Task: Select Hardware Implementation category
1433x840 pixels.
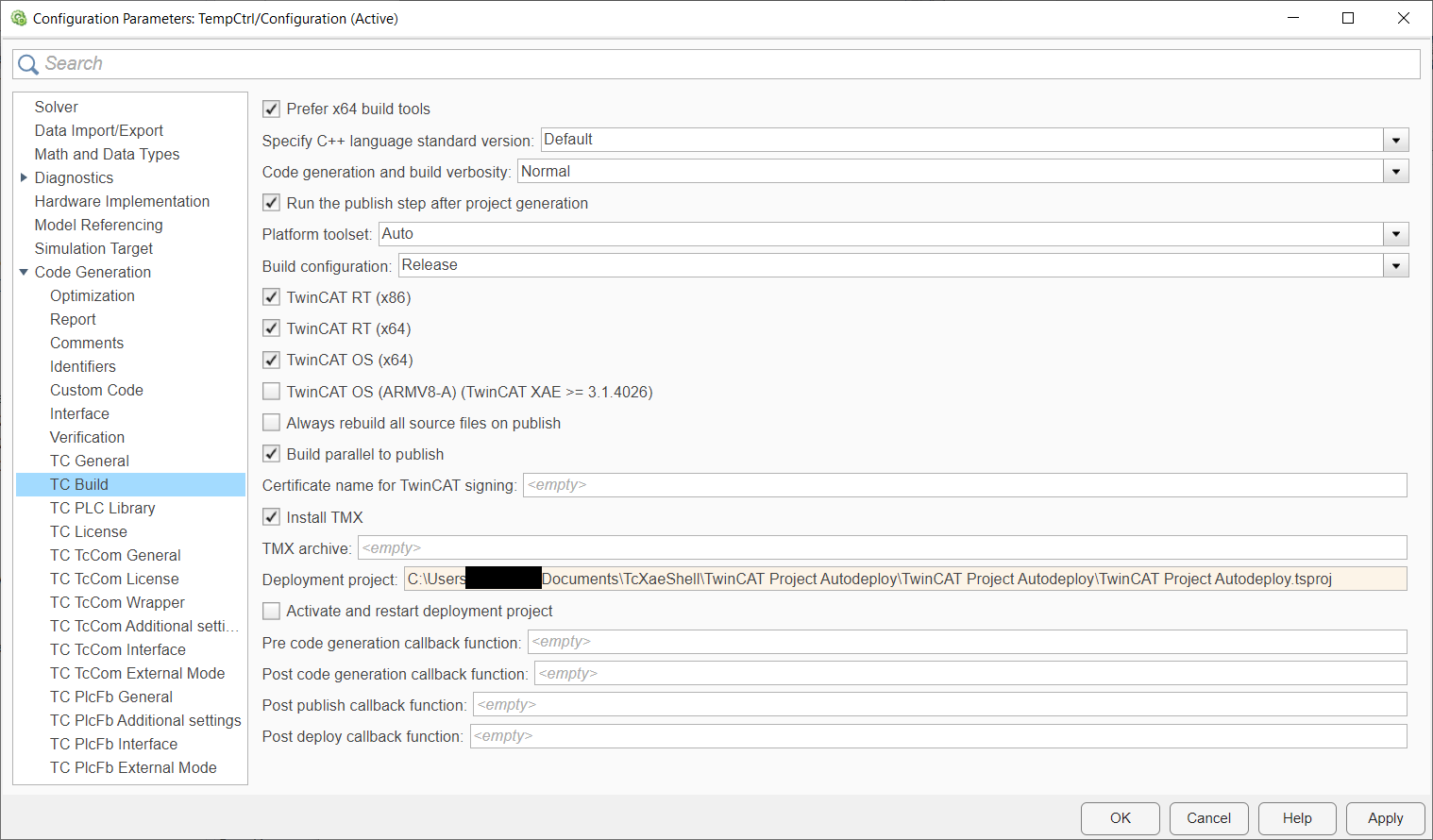Action: pos(122,201)
